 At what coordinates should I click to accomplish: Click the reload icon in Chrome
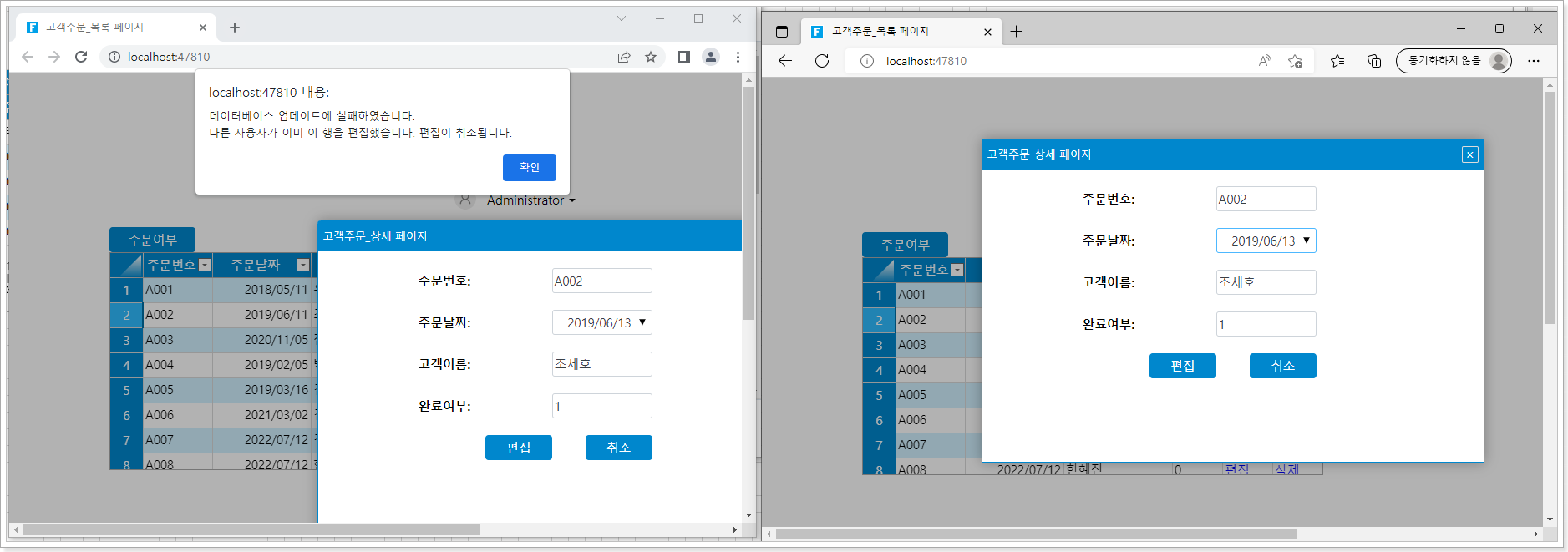81,57
